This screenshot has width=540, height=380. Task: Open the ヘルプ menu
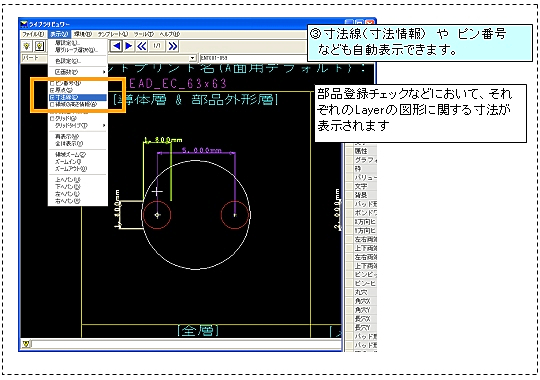(169, 34)
